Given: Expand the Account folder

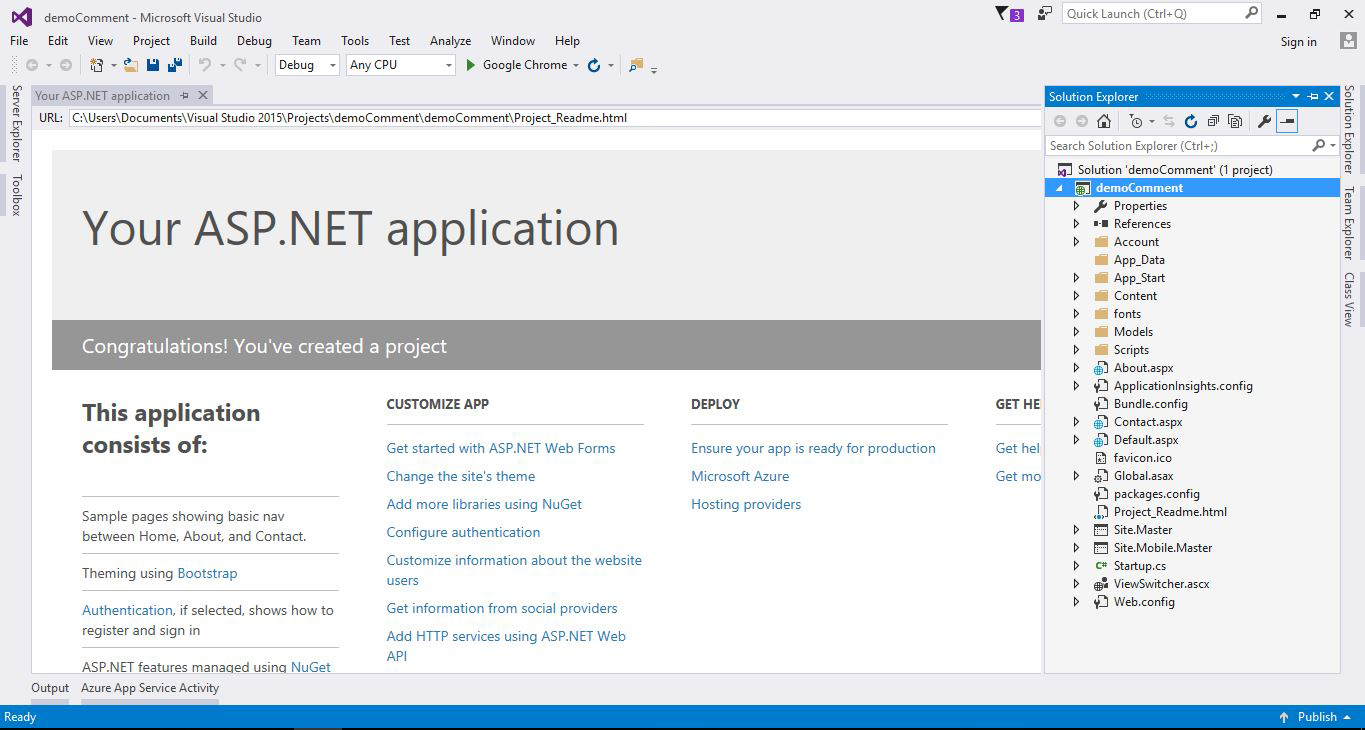Looking at the screenshot, I should point(1077,242).
